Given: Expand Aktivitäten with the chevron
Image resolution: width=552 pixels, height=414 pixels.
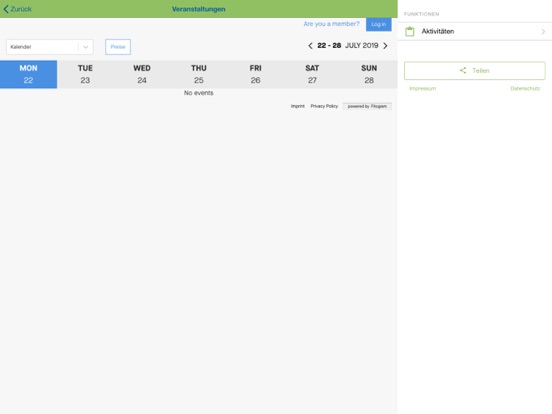Looking at the screenshot, I should click(543, 32).
